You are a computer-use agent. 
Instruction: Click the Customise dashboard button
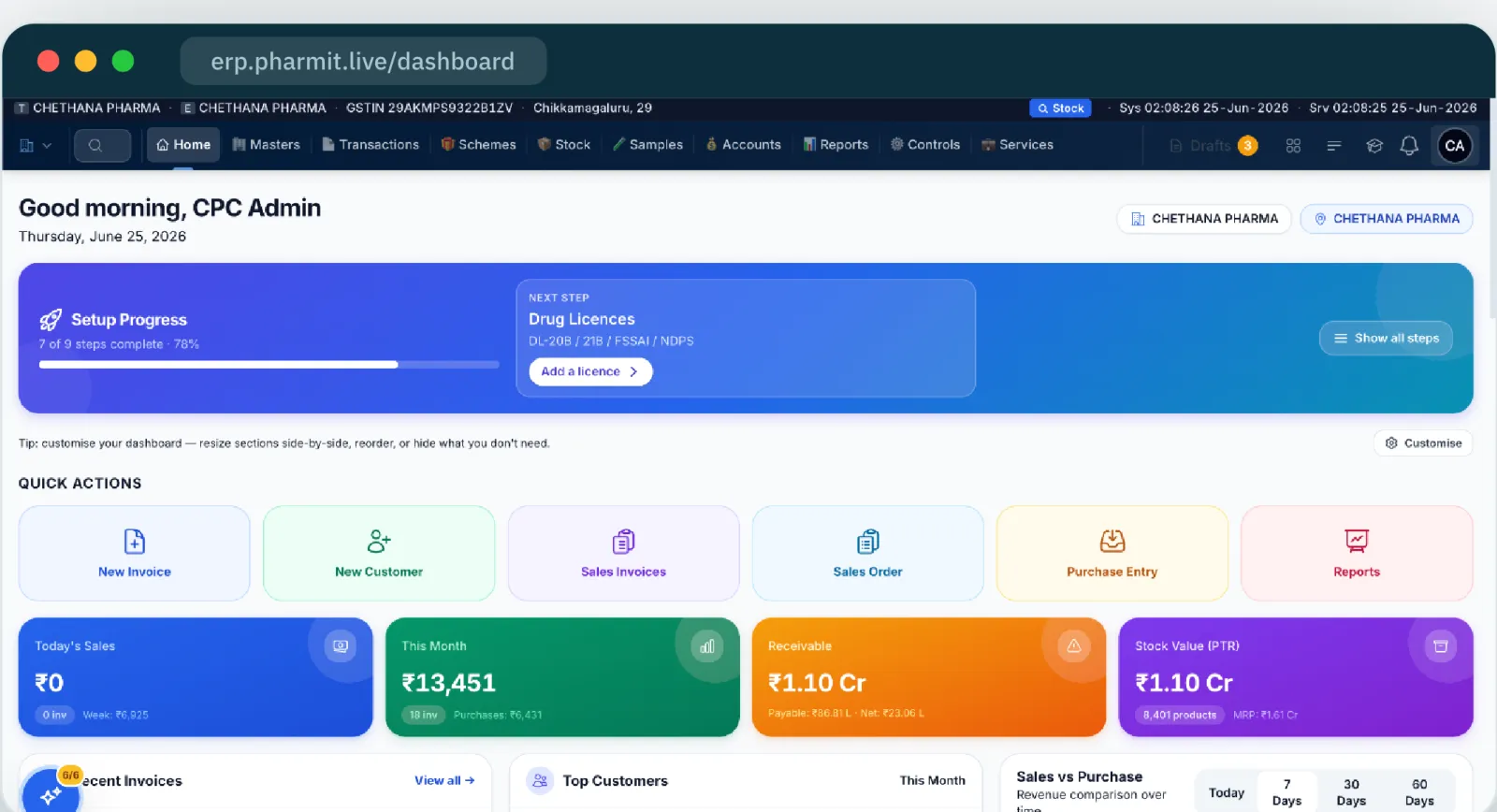point(1423,443)
